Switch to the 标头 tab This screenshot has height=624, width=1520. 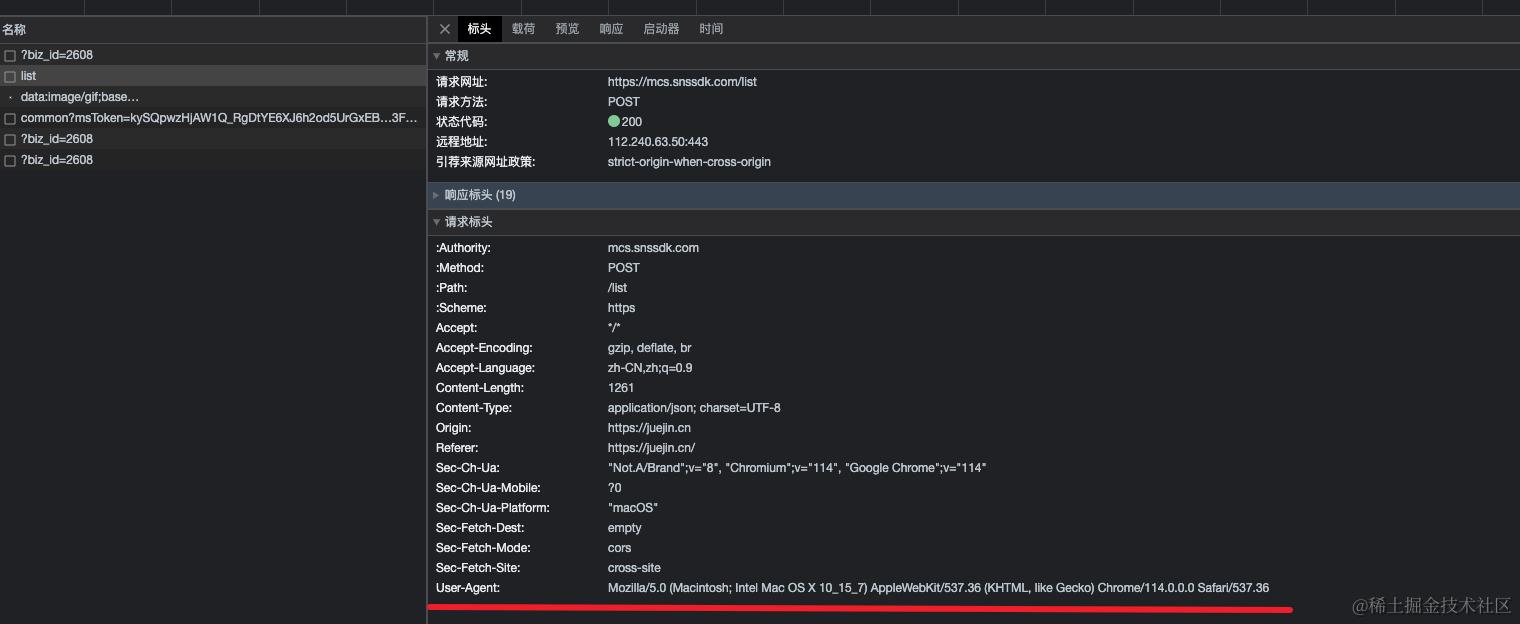(479, 29)
